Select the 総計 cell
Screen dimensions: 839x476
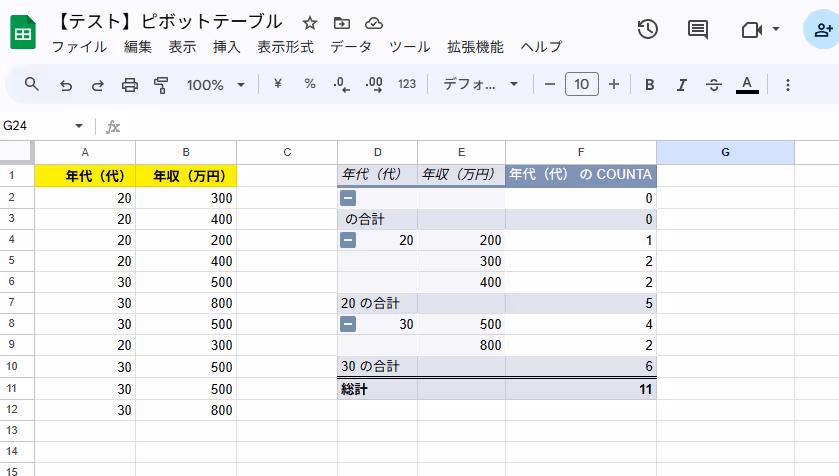tap(377, 389)
